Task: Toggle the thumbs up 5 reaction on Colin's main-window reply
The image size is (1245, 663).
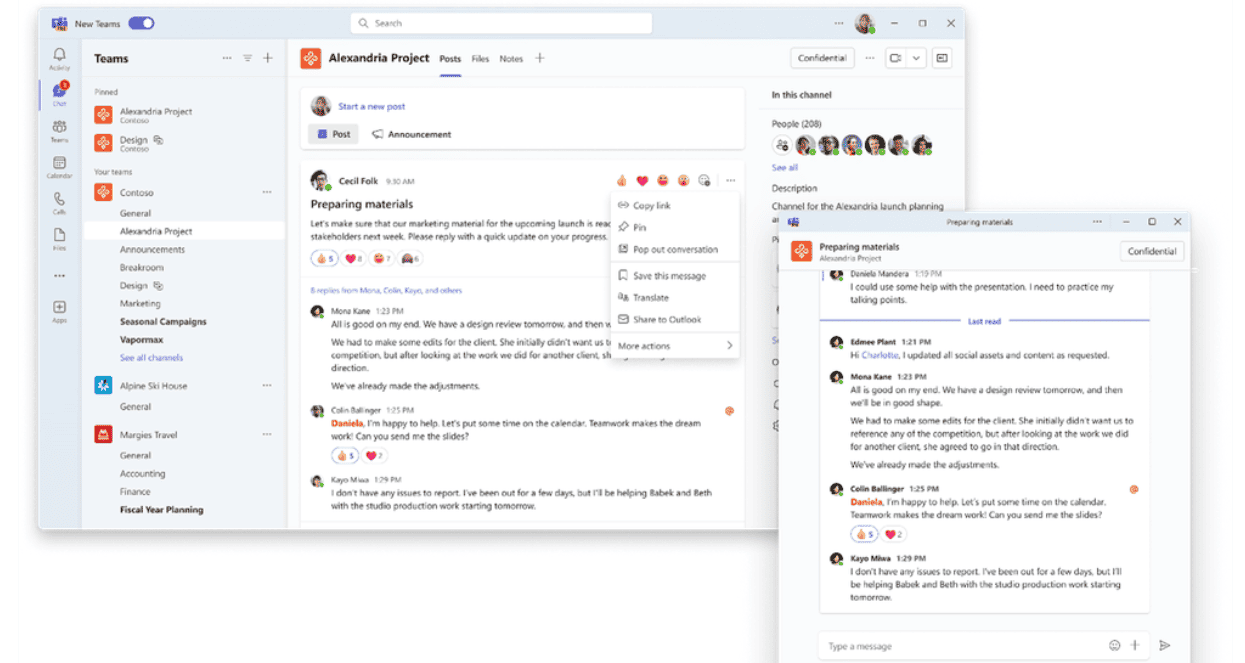Action: point(345,456)
